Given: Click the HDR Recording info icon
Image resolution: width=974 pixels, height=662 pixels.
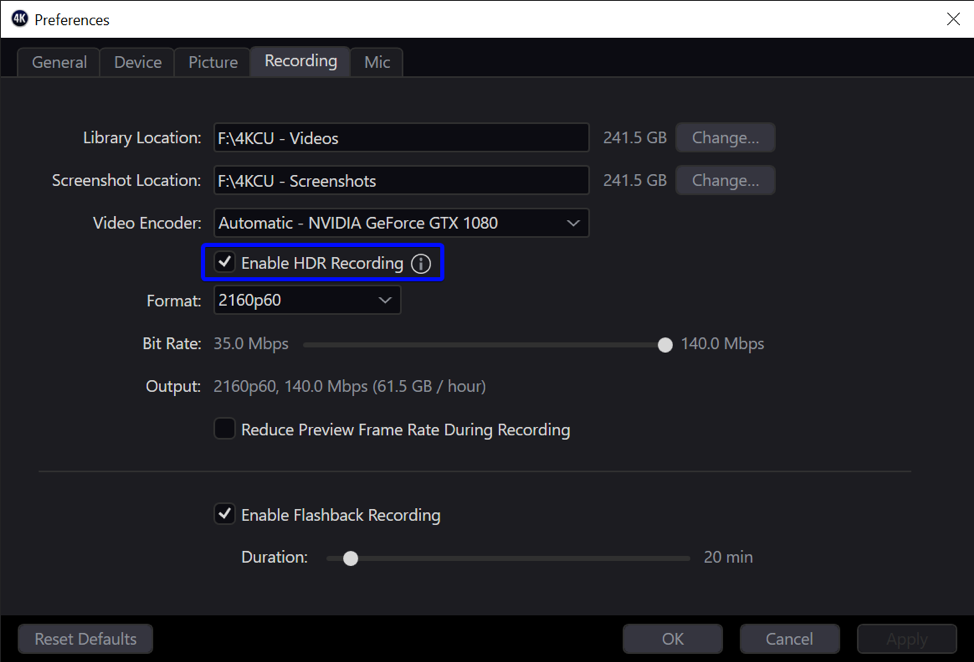Looking at the screenshot, I should click(421, 264).
